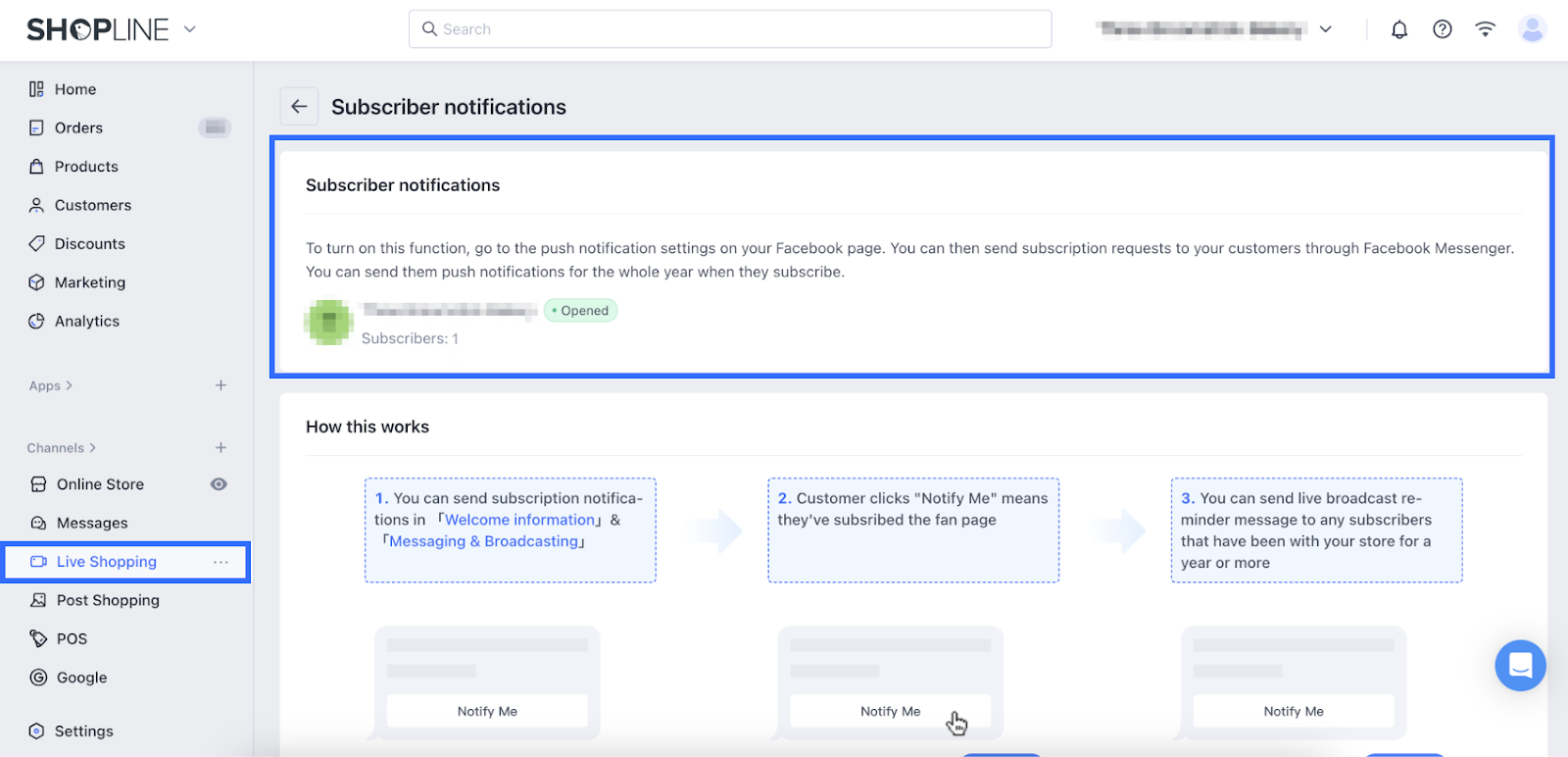The image size is (1568, 757).
Task: Open the user profile avatar
Action: 1532,29
